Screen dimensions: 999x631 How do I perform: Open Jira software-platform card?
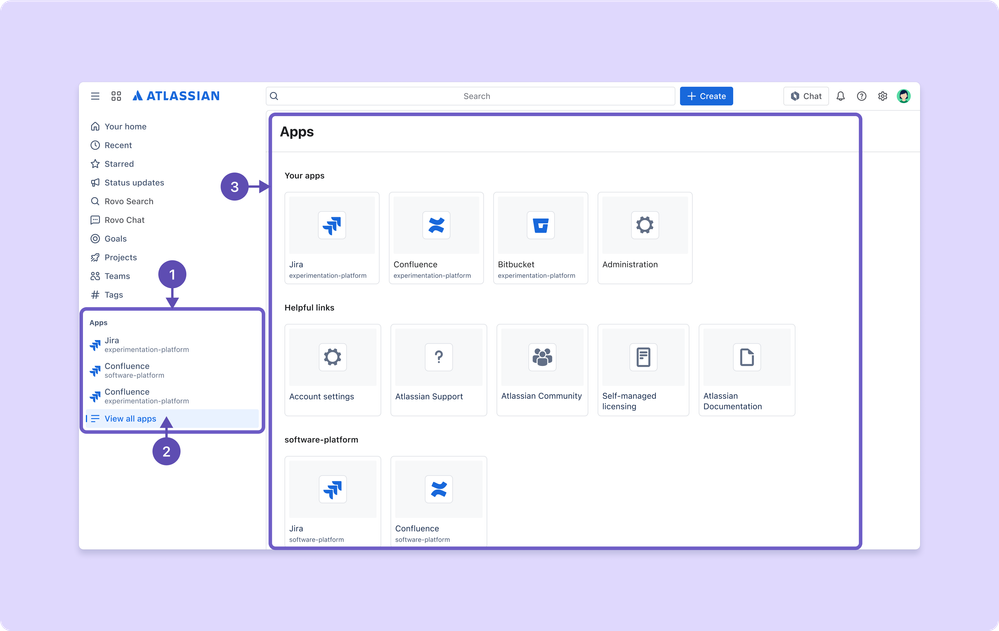click(x=333, y=501)
